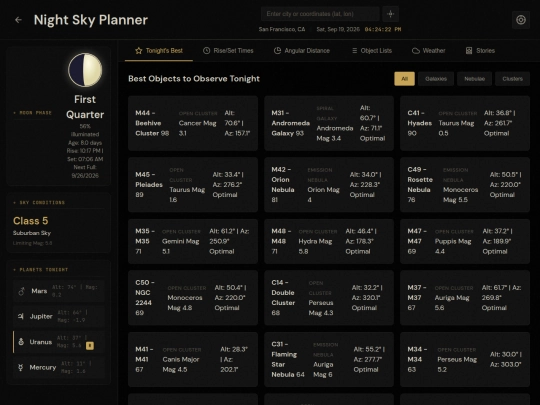Click the Object Lists list icon
This screenshot has height=405, width=540.
click(x=354, y=51)
